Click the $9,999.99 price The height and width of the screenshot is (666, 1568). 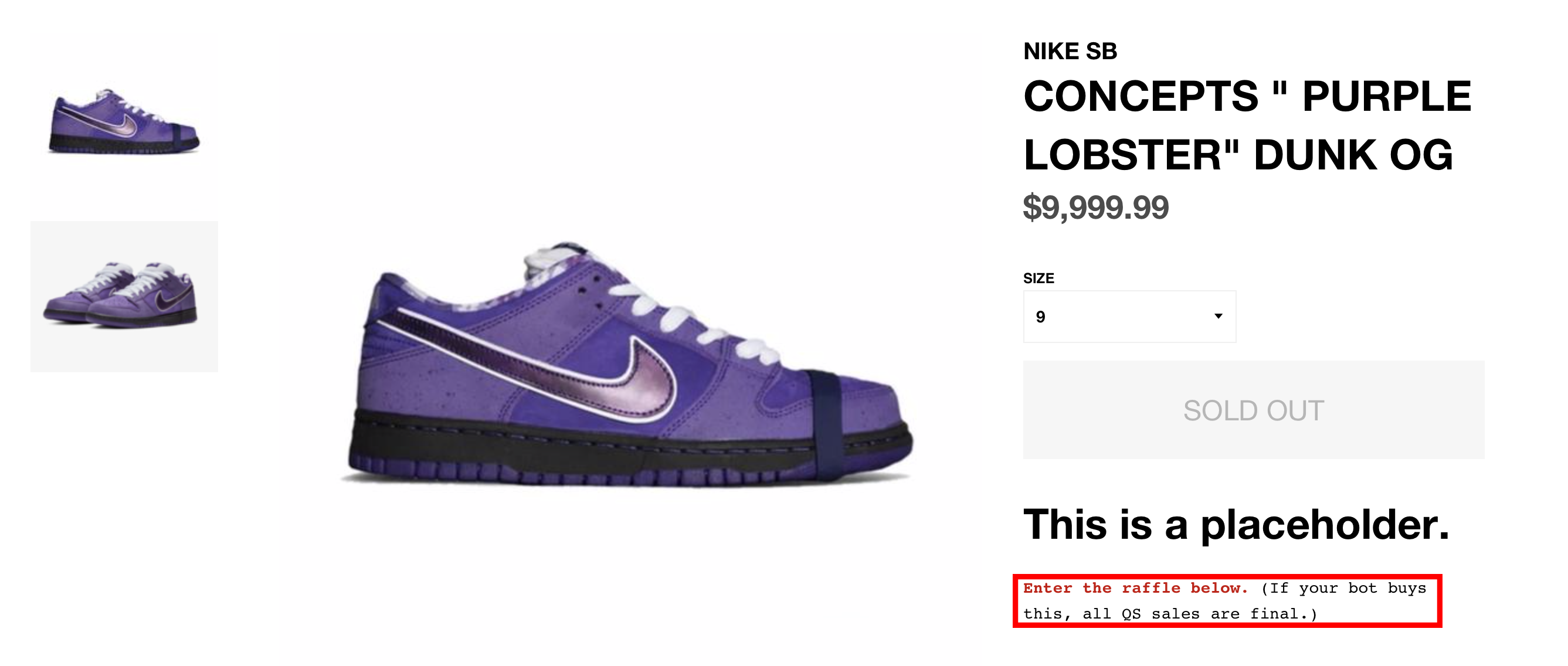tap(1095, 208)
